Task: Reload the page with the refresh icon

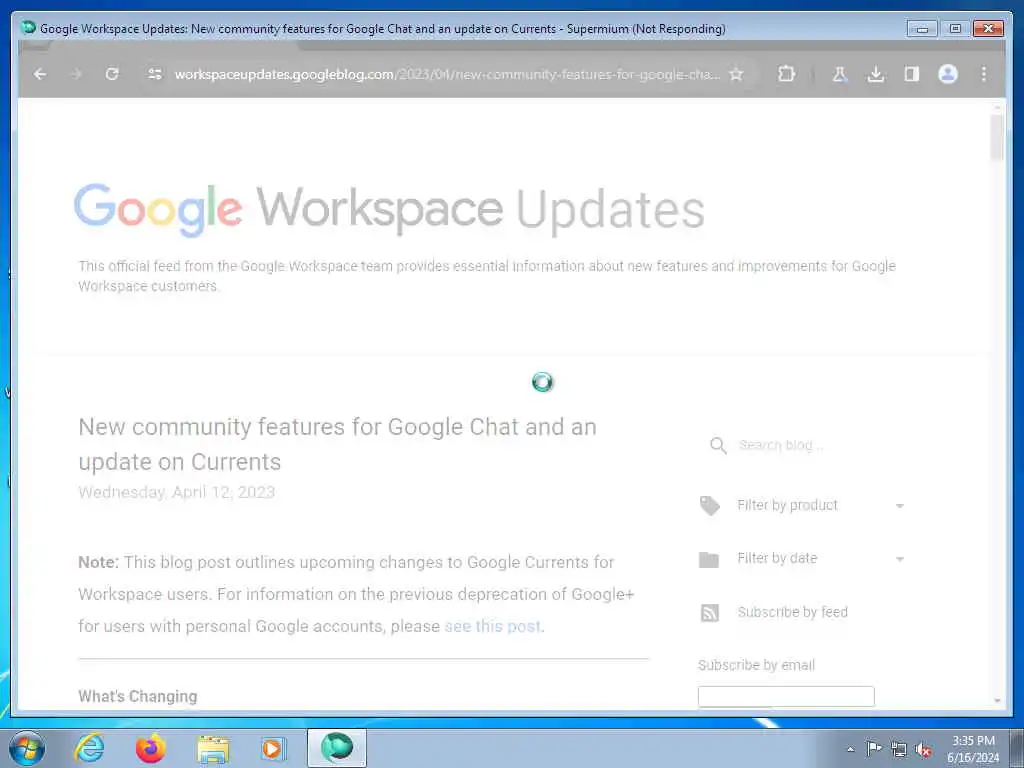Action: coord(112,74)
